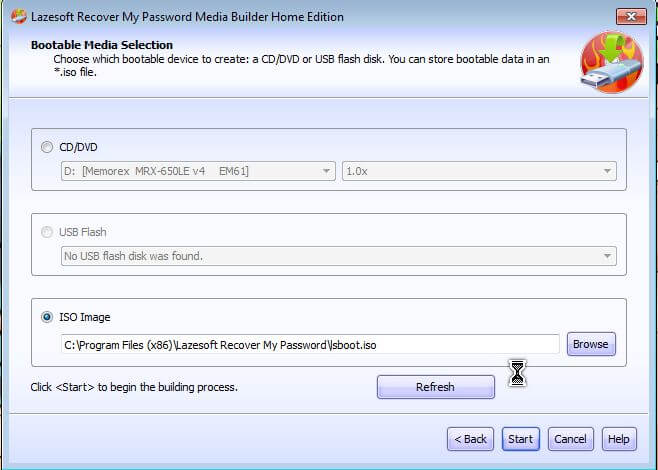
Task: Click the ISO file path input field
Action: point(310,345)
